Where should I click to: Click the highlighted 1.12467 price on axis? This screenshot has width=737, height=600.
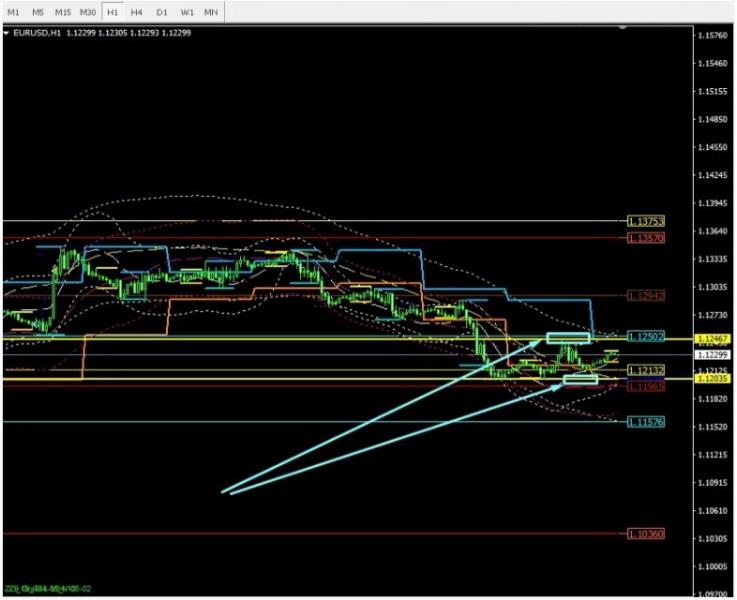pos(712,340)
